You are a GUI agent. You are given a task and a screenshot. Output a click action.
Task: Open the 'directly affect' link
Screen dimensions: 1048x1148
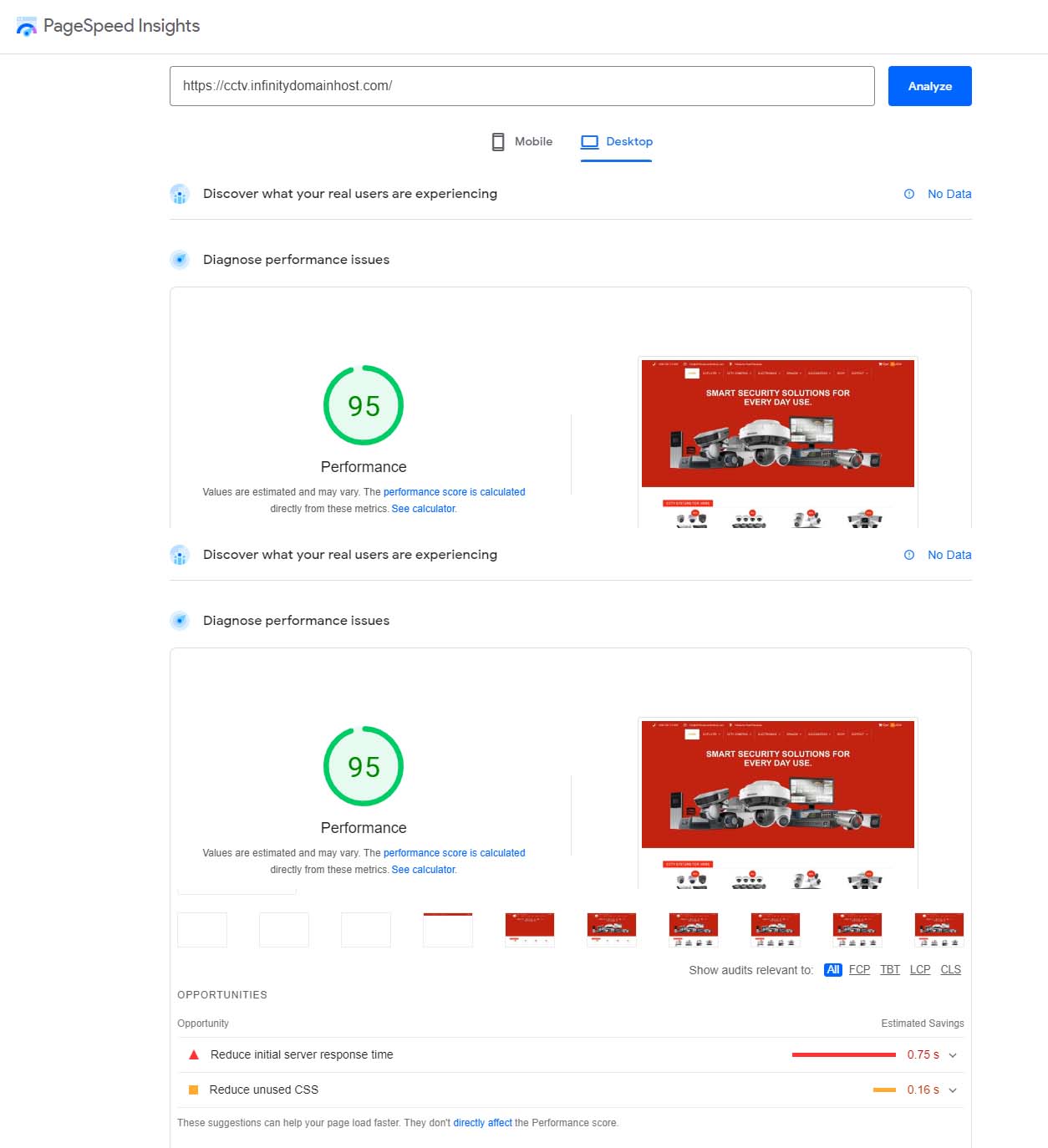(x=482, y=1123)
